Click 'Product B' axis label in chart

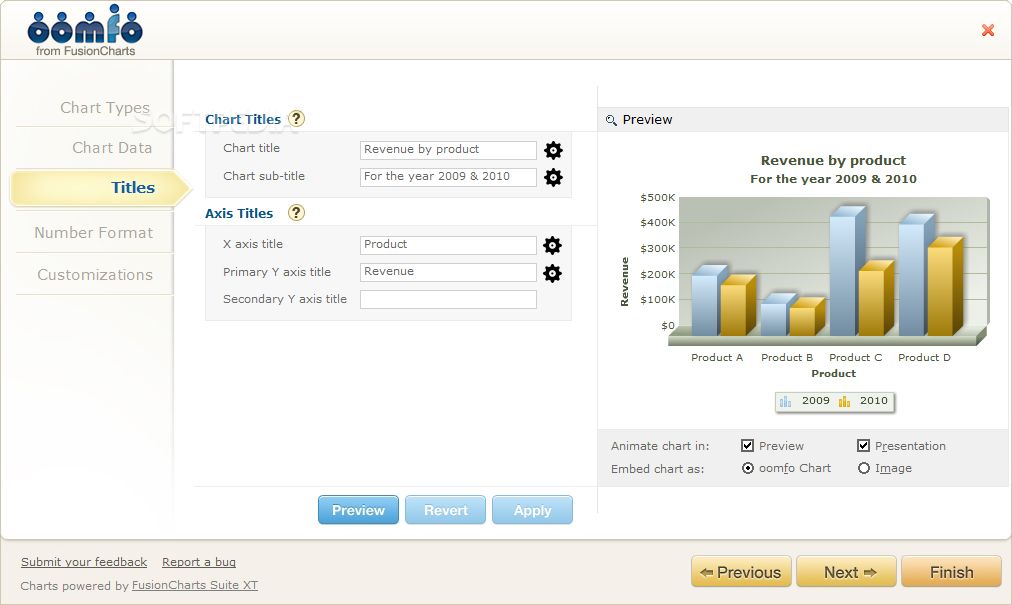pyautogui.click(x=787, y=358)
